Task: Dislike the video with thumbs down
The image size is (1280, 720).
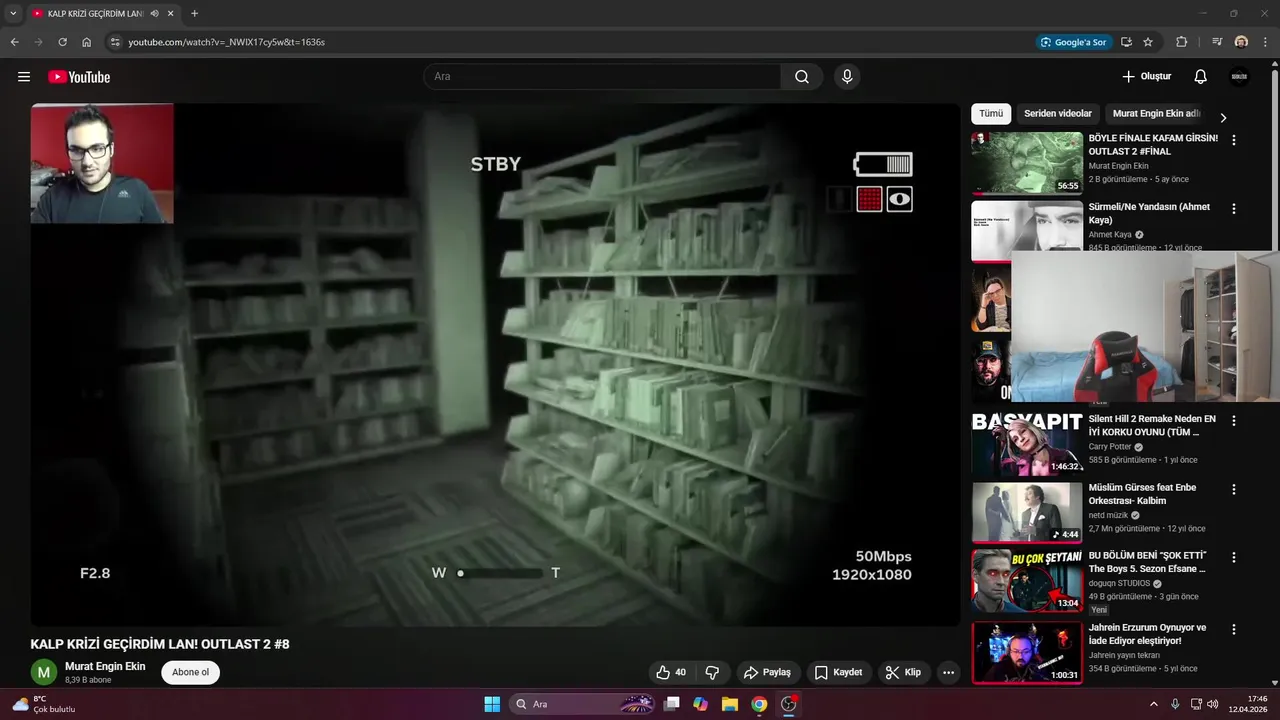Action: pyautogui.click(x=713, y=673)
